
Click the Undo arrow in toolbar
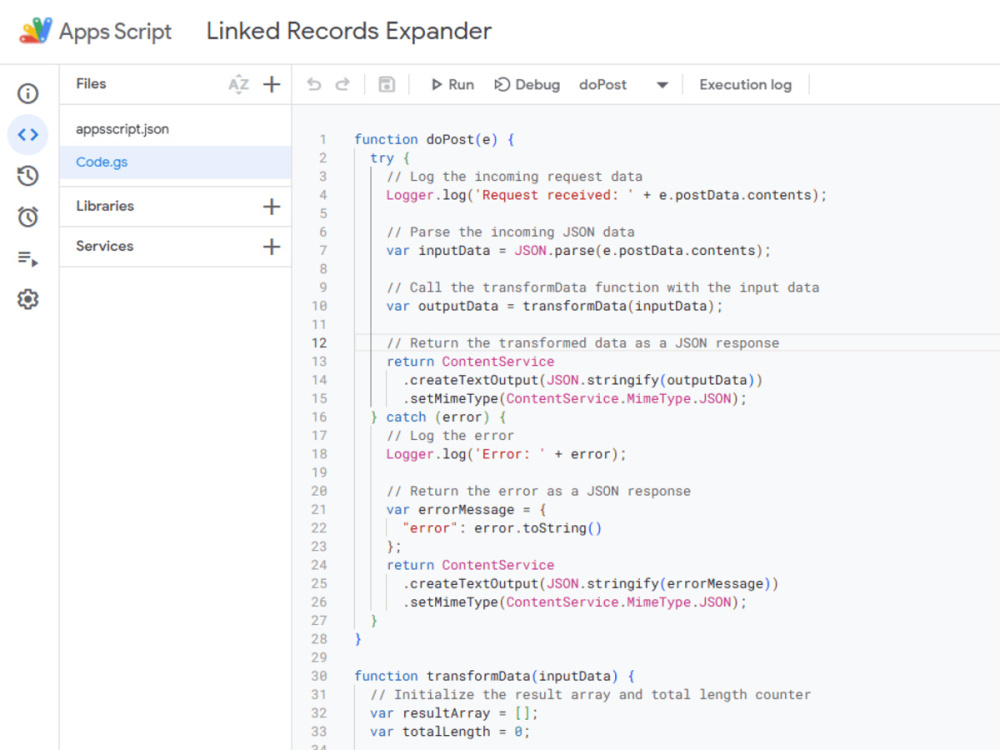click(x=314, y=84)
